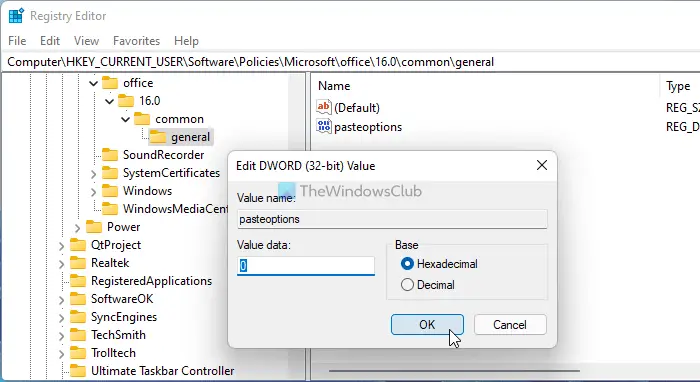Expand the QtProject key
Screen dimensions: 700x382
tap(61, 246)
